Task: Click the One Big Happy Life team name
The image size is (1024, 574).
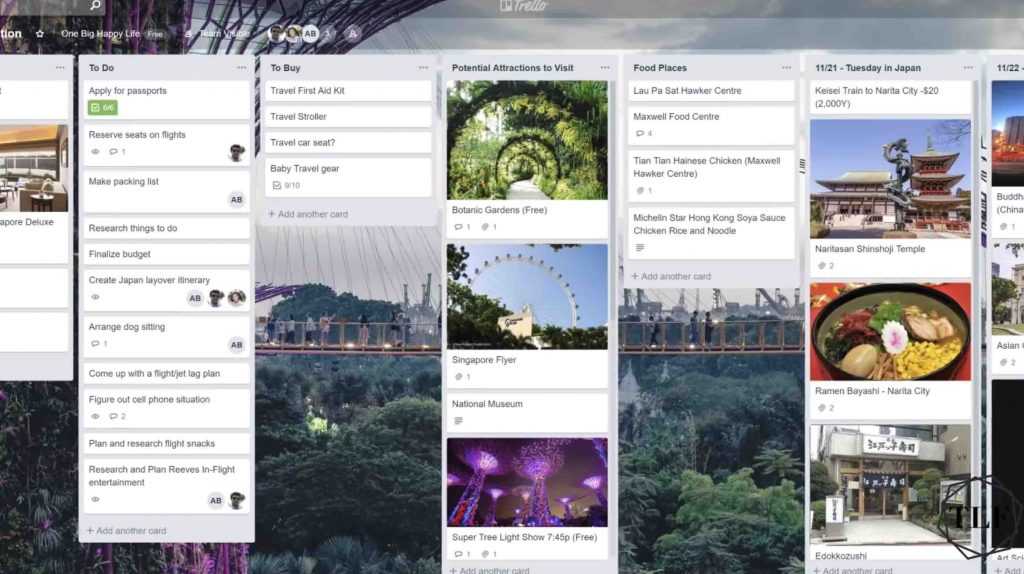Action: (100, 33)
